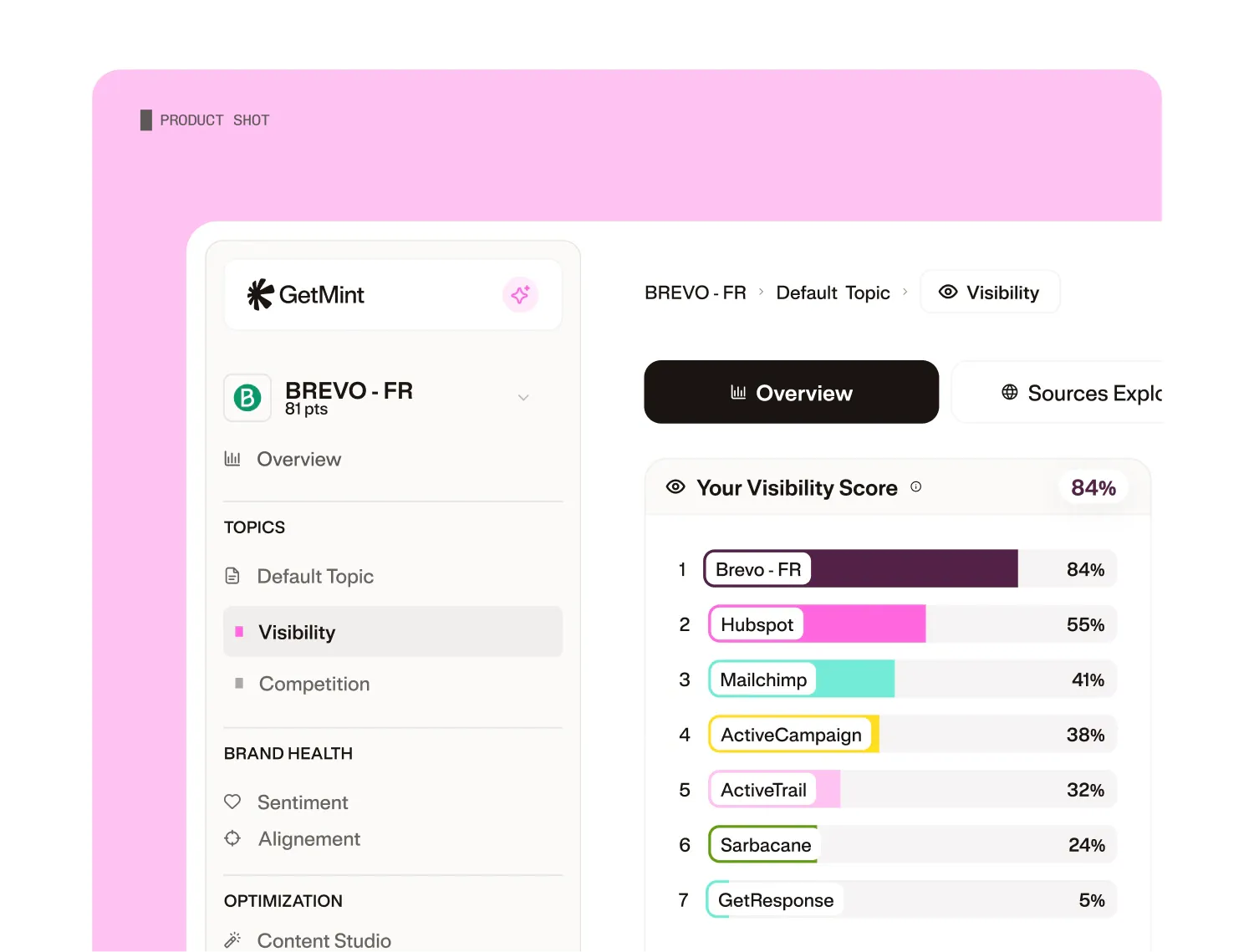Switch to the Overview tab
The width and height of the screenshot is (1254, 952).
(x=792, y=392)
